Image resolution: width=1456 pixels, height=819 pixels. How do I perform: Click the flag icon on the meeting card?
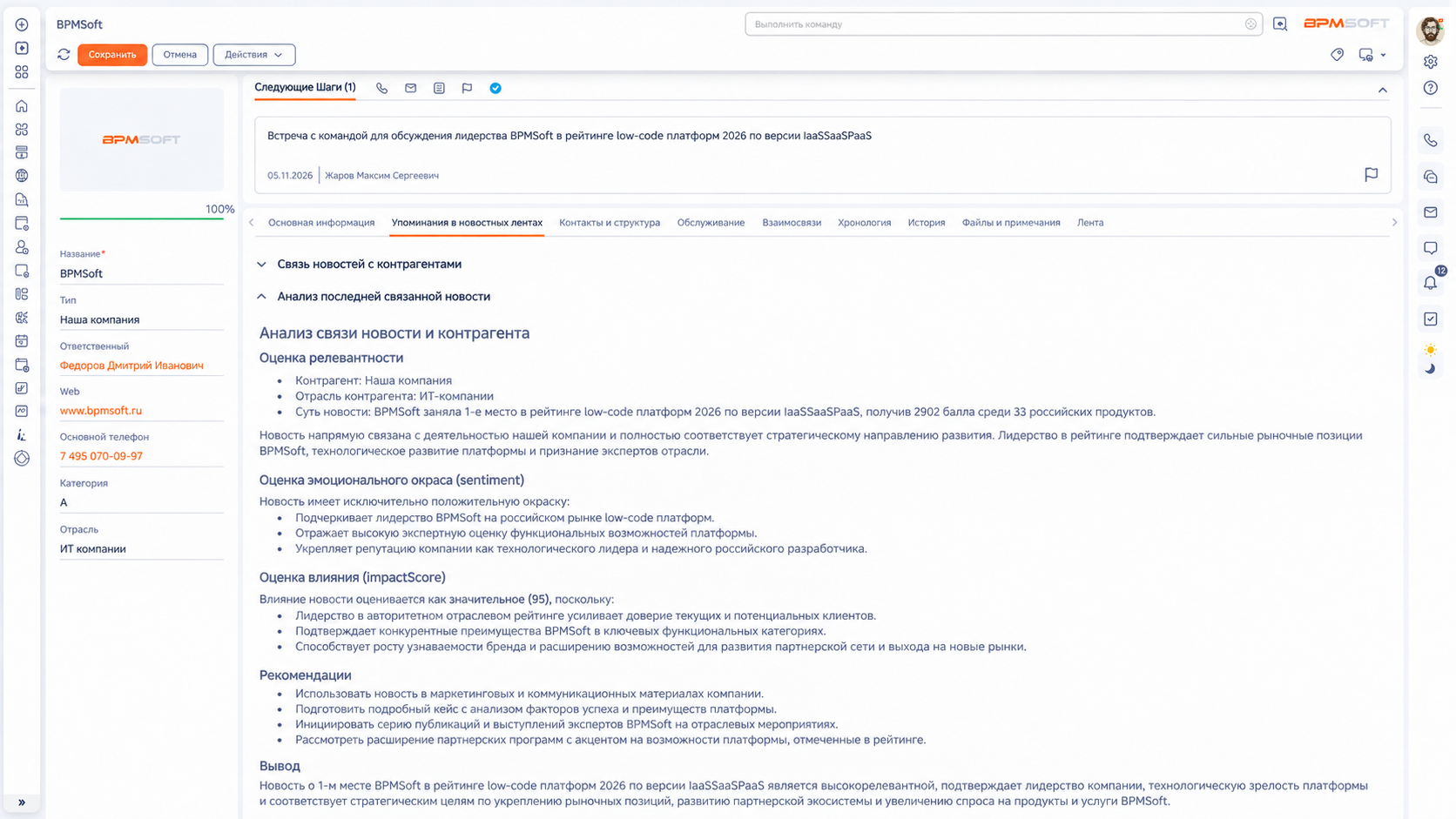pyautogui.click(x=1372, y=175)
